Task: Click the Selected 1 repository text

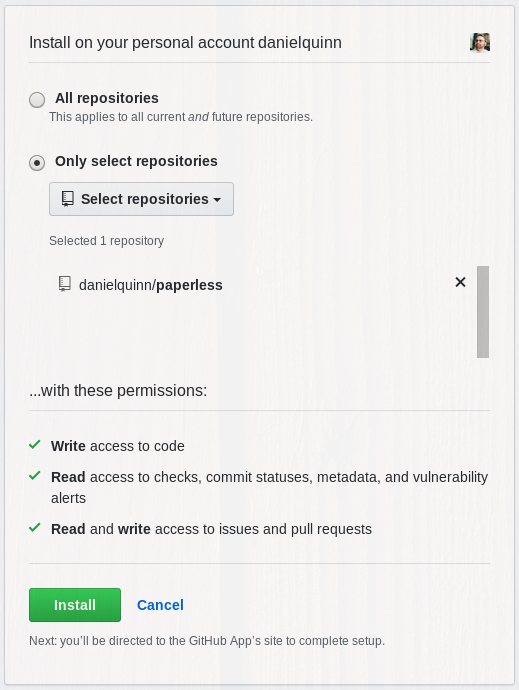Action: (x=107, y=241)
